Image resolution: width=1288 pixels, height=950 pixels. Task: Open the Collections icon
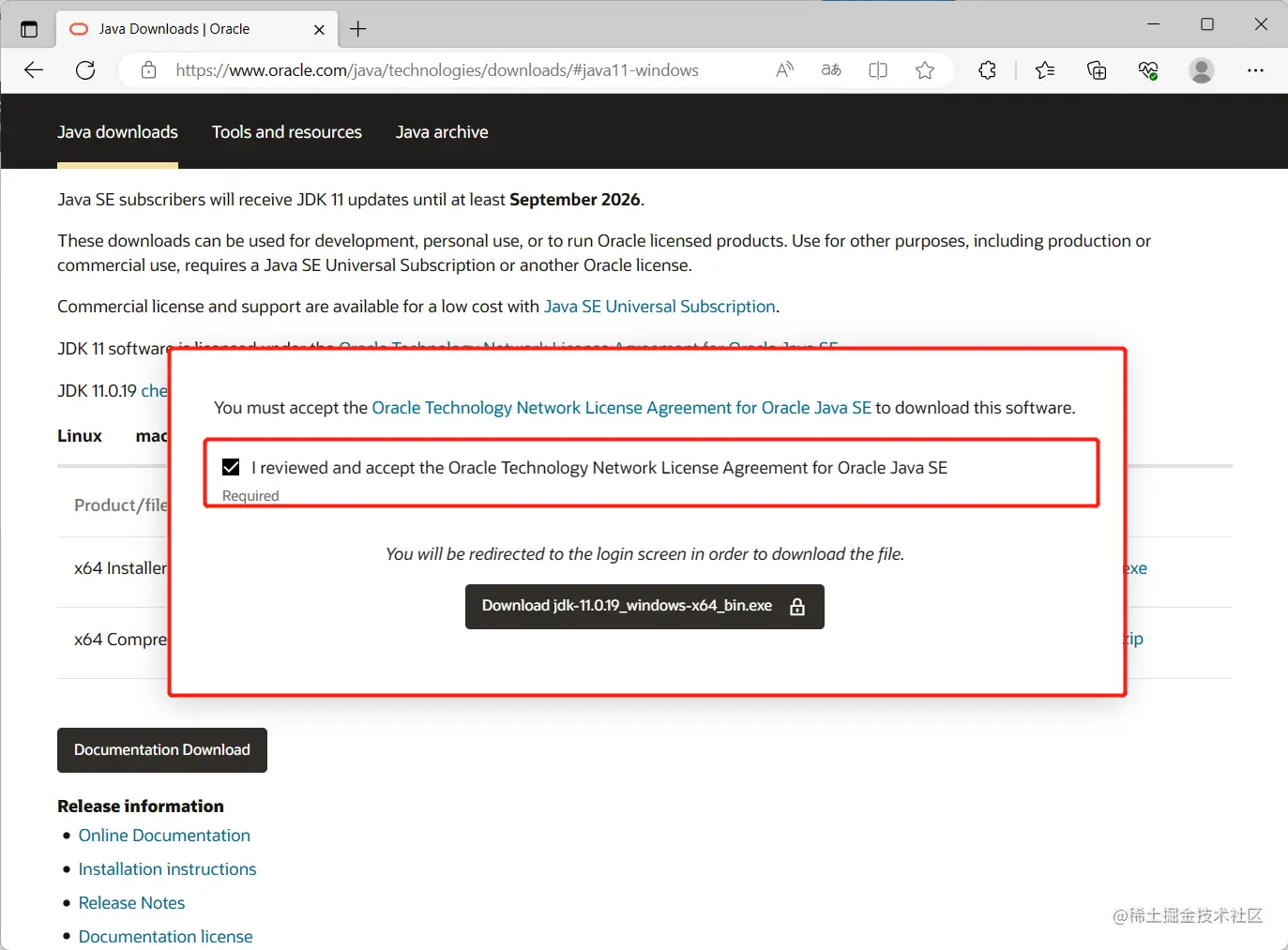point(1097,70)
